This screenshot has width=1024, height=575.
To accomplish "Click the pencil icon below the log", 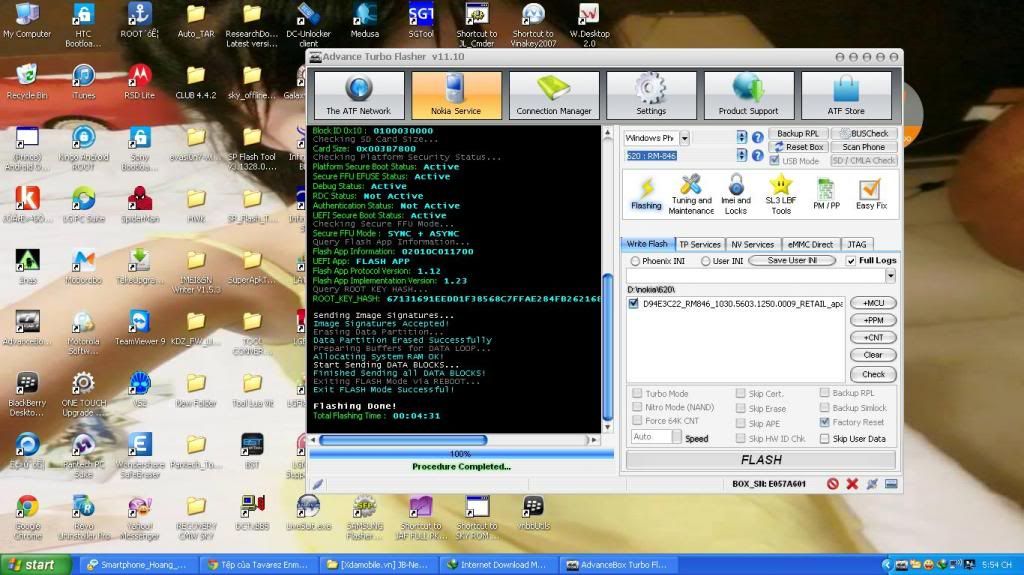I will point(317,484).
